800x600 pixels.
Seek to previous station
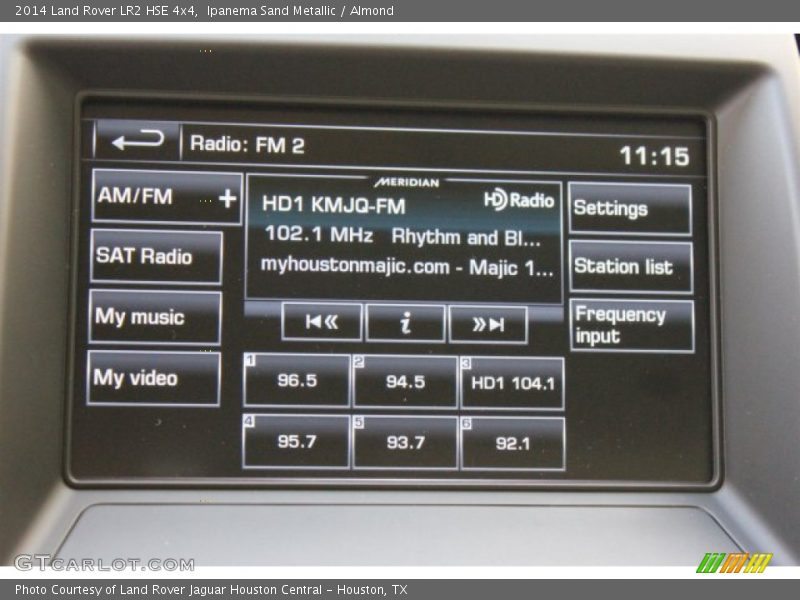pyautogui.click(x=321, y=322)
